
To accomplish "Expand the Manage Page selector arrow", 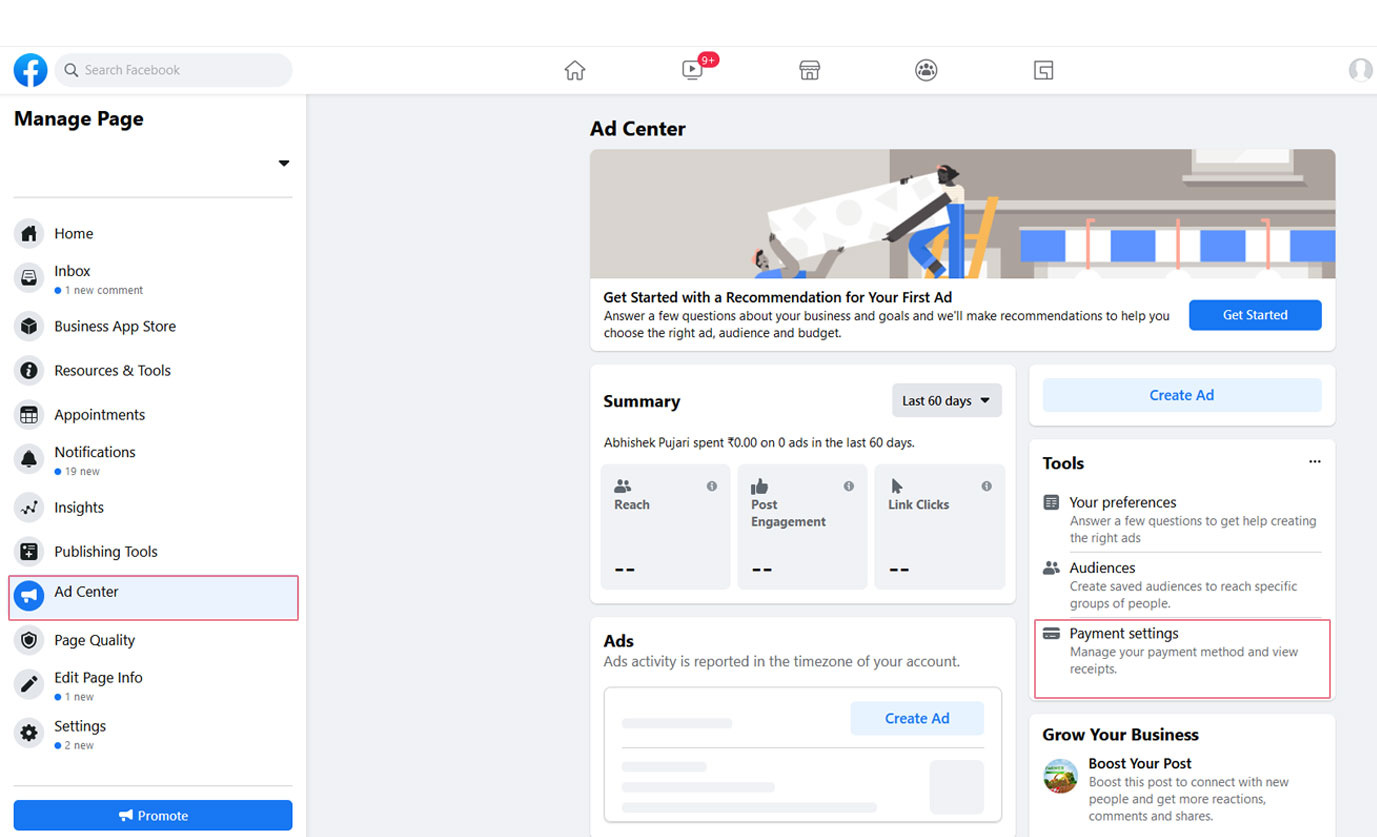I will coord(284,163).
